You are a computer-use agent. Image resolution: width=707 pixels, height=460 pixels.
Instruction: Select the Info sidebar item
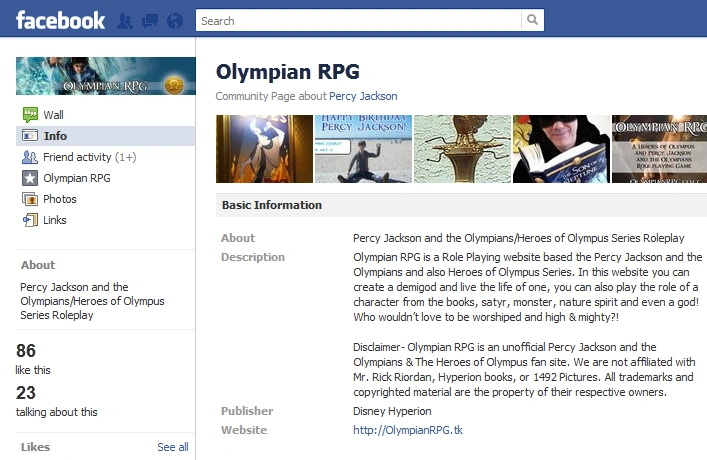[x=106, y=136]
